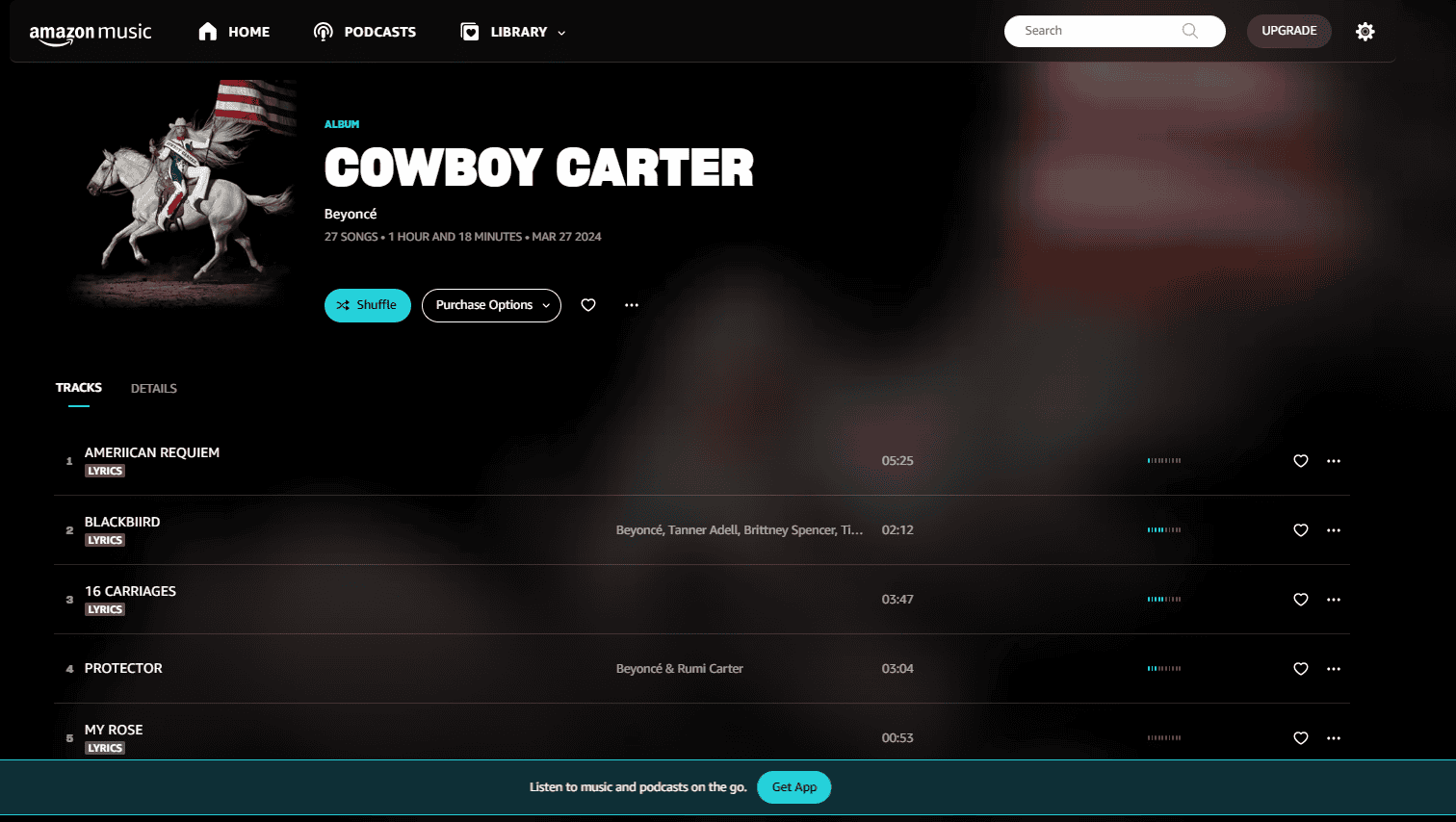Open the Purchase Options dropdown
1456x822 pixels.
491,305
